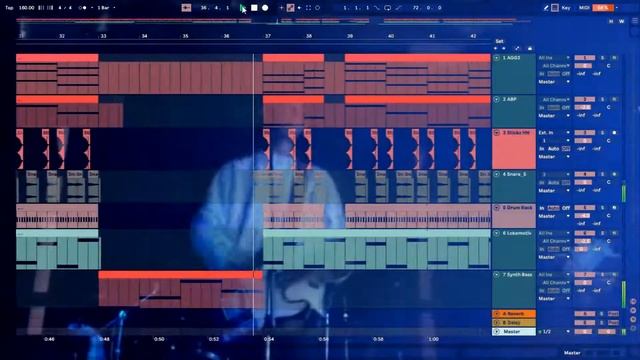The image size is (640, 360).
Task: Solo track 7 Synth Bass
Action: pyautogui.click(x=603, y=275)
